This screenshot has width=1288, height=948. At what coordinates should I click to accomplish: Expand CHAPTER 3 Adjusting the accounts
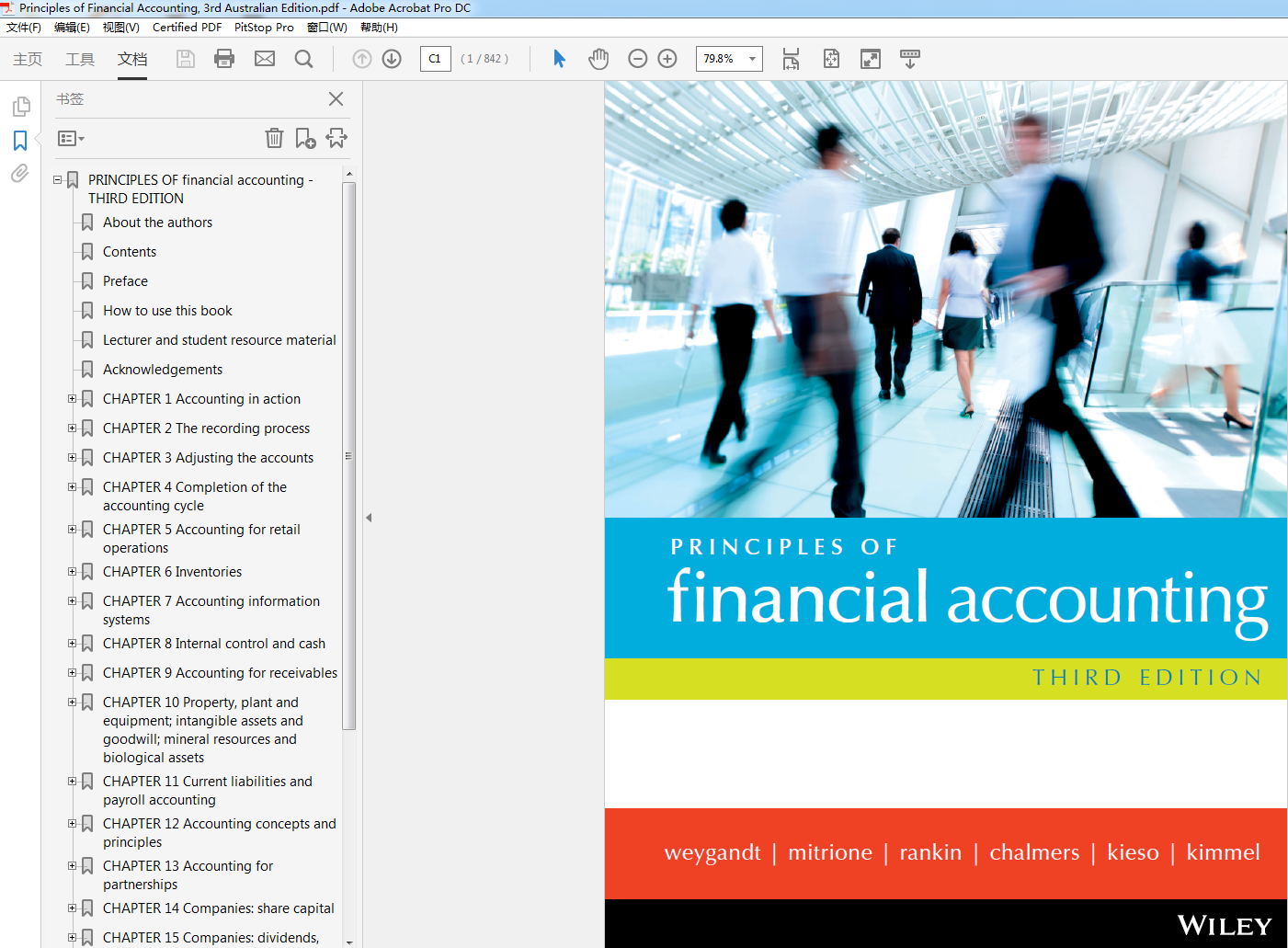73,458
